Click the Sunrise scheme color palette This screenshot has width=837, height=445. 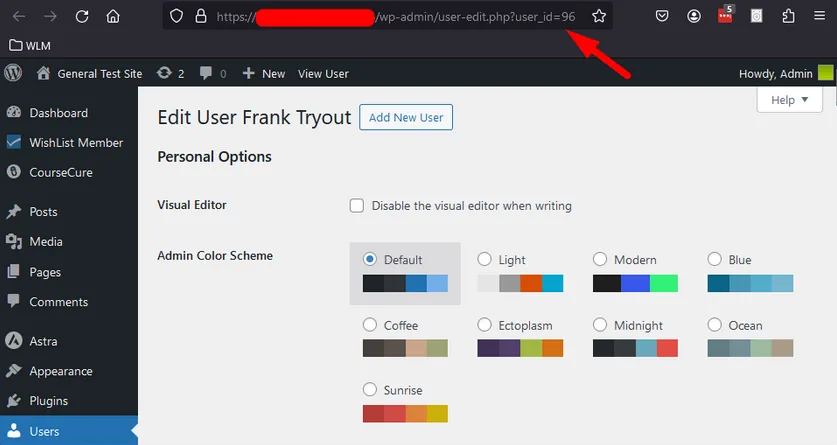point(405,414)
